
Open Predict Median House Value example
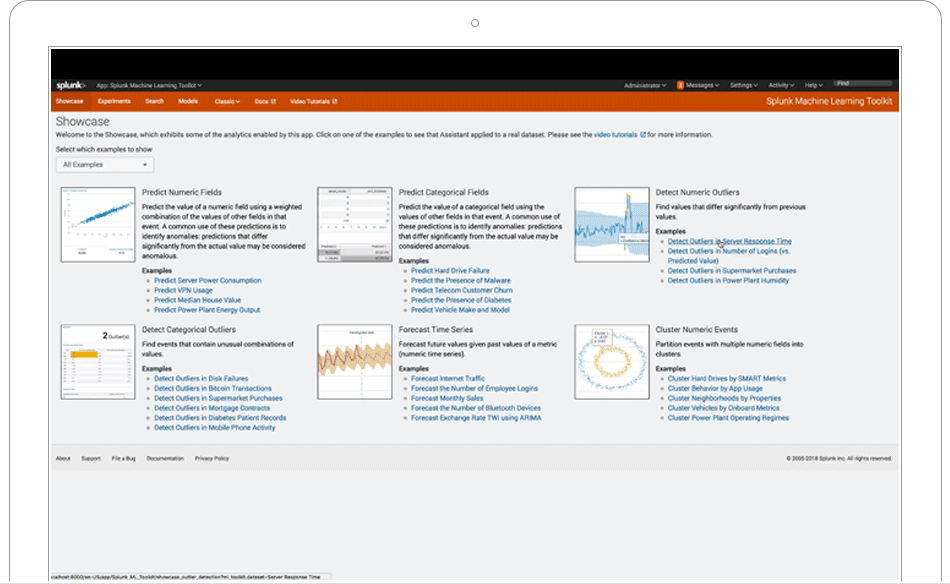[198, 300]
